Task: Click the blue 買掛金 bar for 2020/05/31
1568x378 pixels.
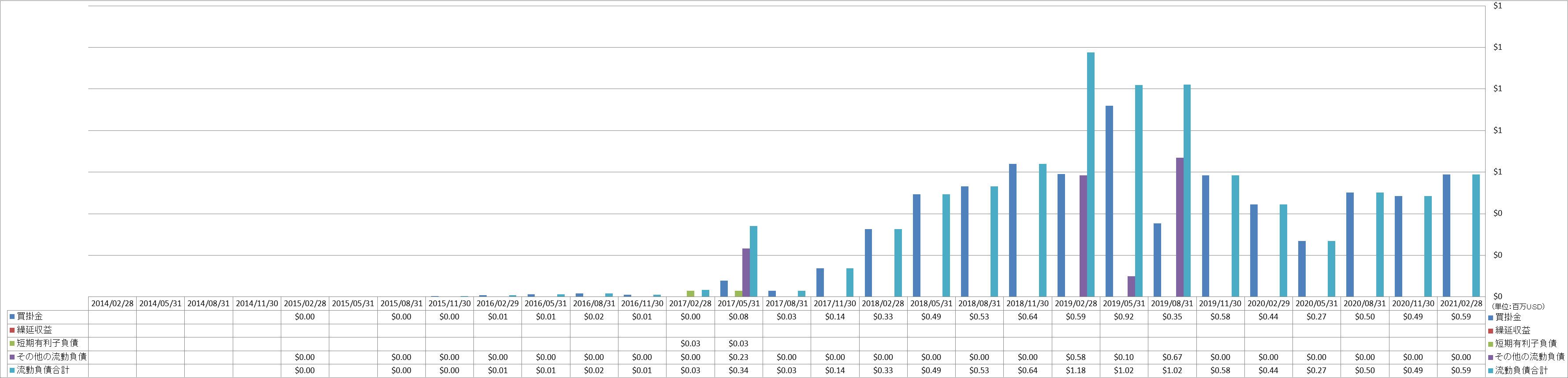Action: pos(1302,269)
